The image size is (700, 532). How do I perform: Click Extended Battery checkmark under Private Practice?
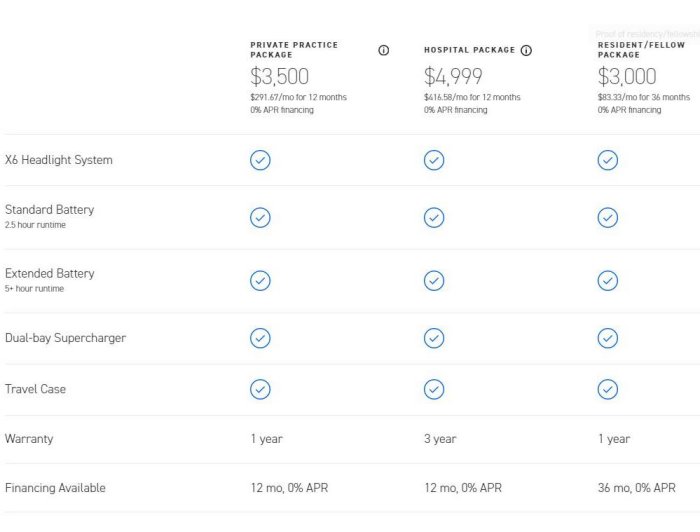tap(260, 281)
